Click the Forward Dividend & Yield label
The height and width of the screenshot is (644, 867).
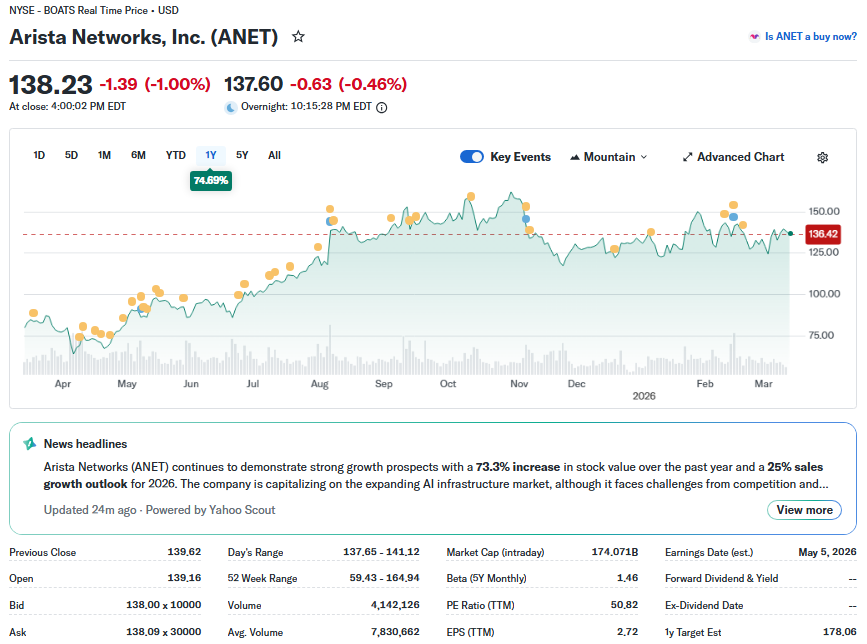722,578
